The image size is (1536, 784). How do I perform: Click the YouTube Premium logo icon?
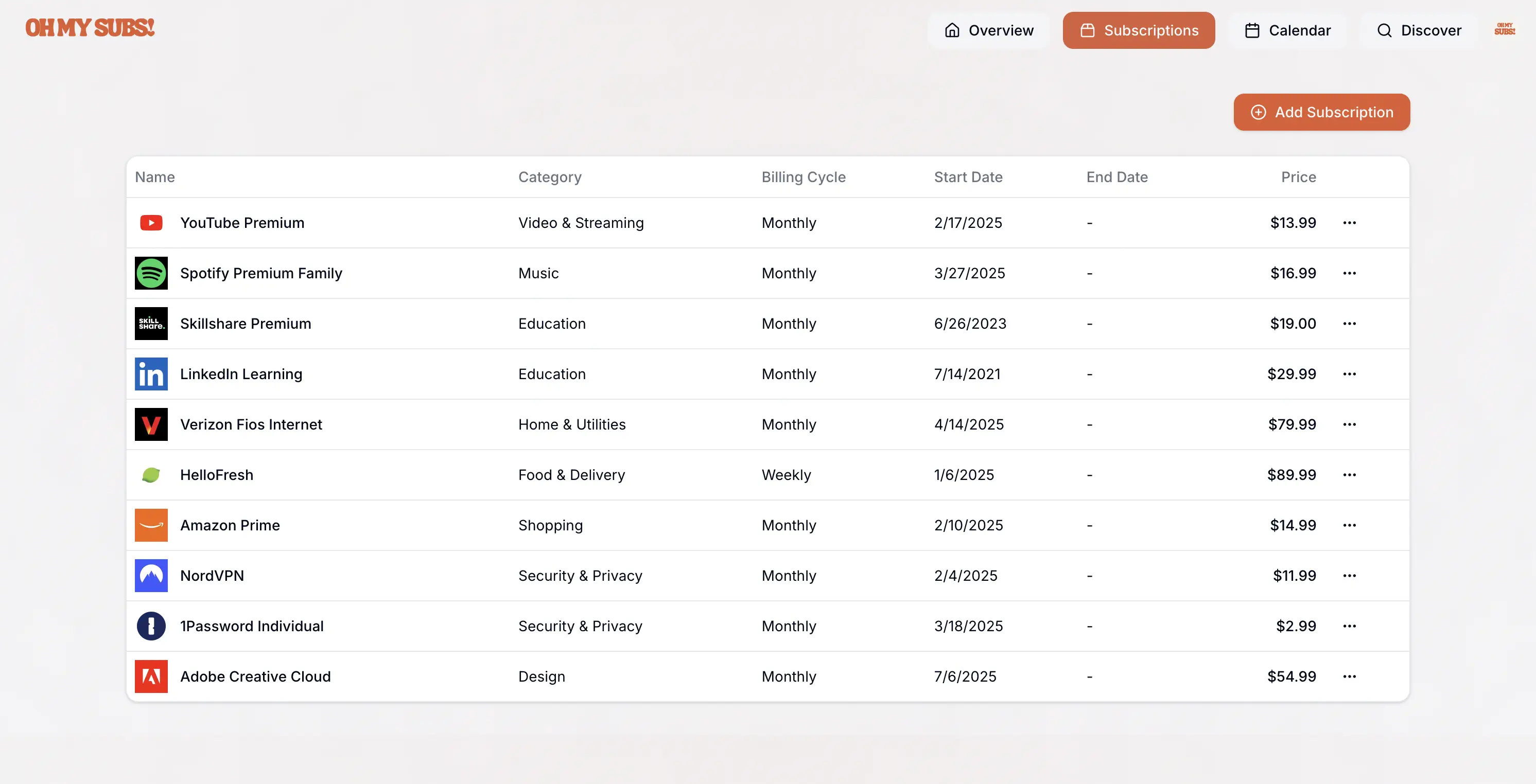(151, 223)
